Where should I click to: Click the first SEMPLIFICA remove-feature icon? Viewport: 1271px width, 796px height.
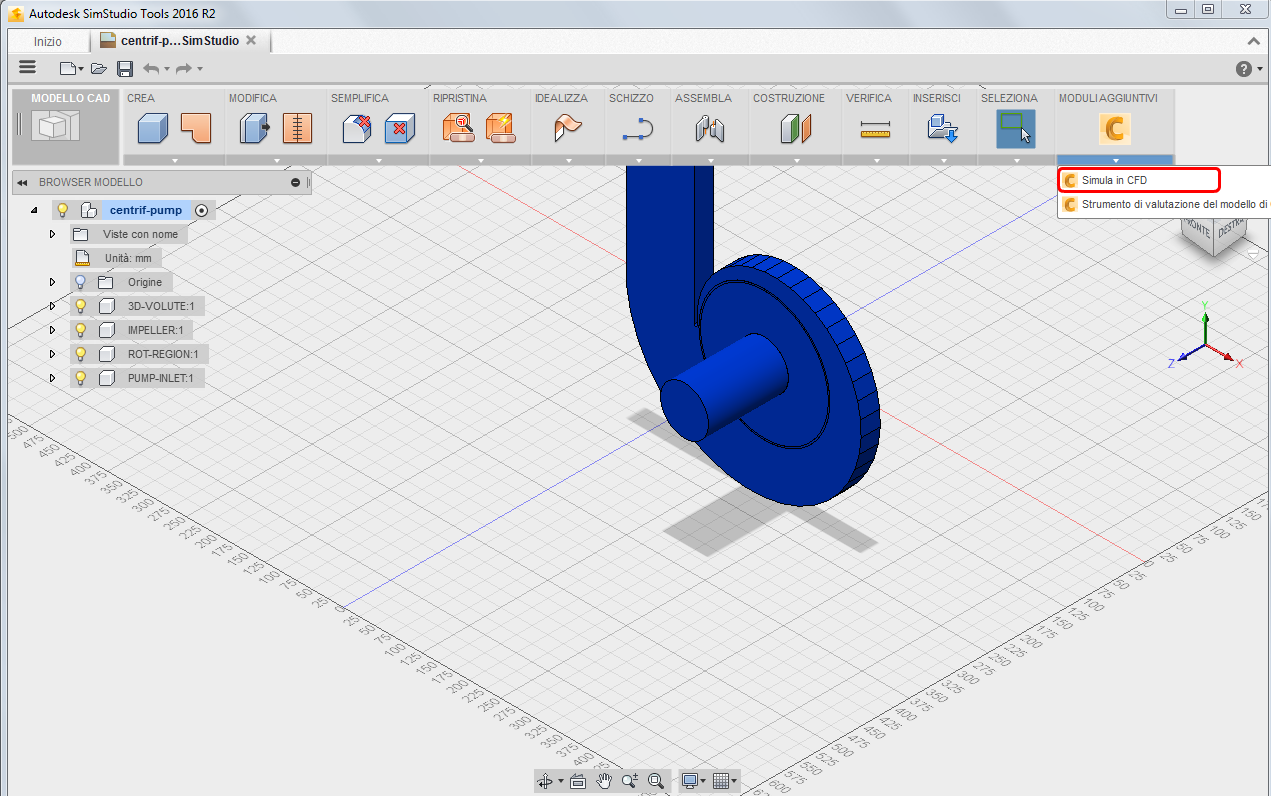357,129
